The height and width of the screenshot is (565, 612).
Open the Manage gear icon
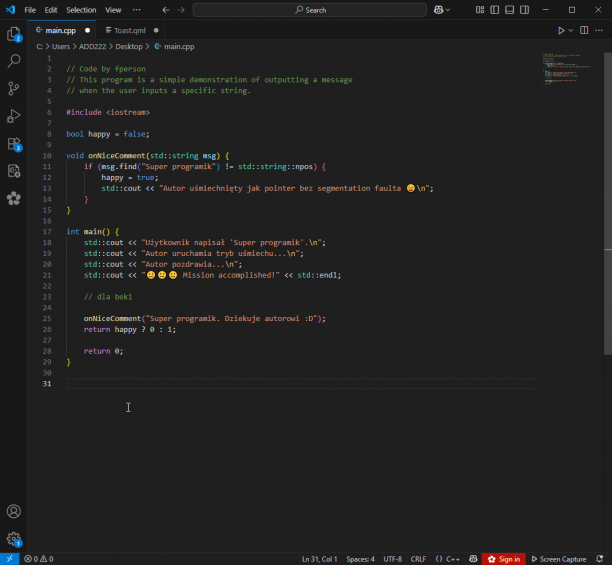14,539
